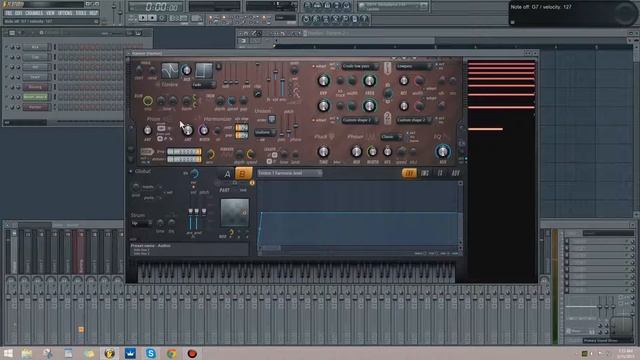Click the Prism amount knob
Viewport: 640px width, 360px height.
[x=148, y=130]
